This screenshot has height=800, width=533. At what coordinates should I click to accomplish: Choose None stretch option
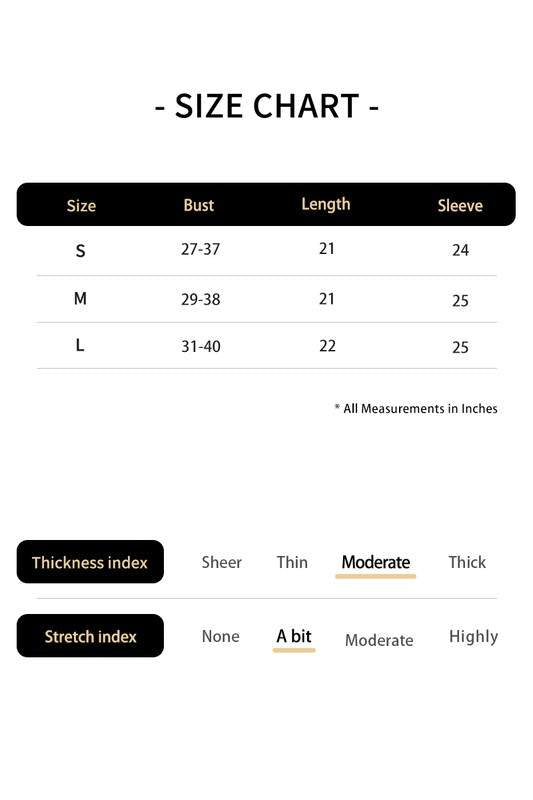pos(221,636)
